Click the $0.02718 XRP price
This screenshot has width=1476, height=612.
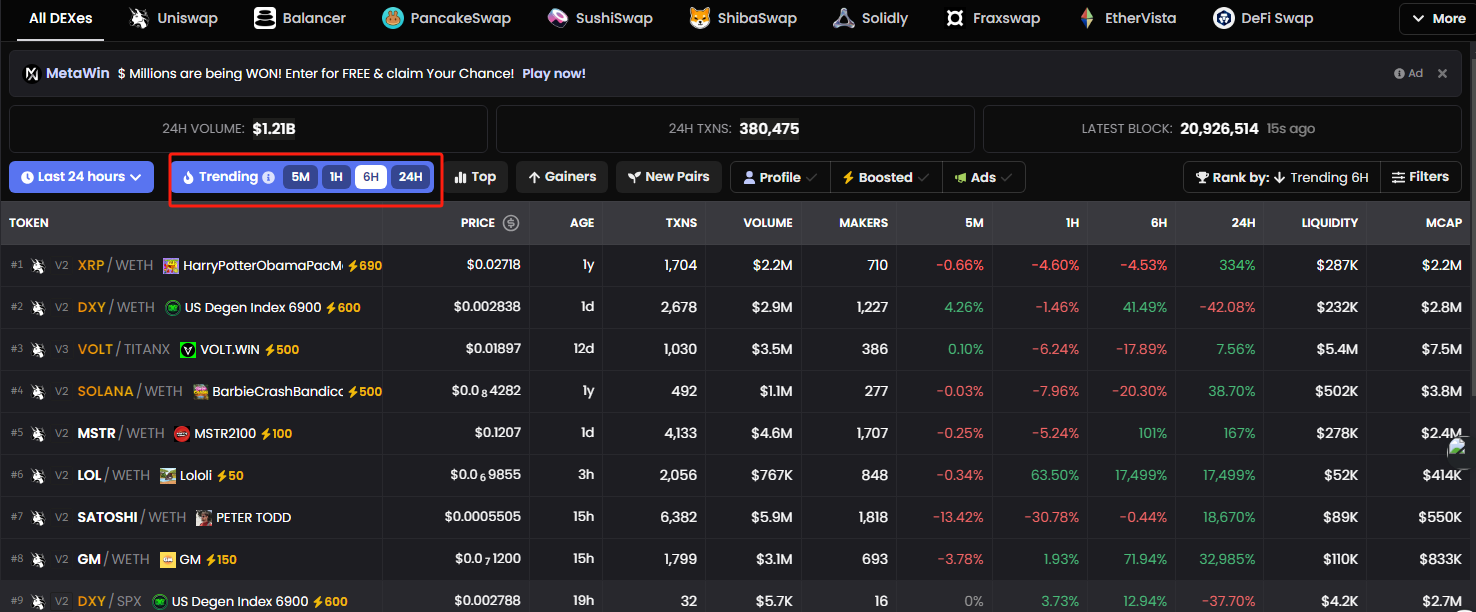493,265
